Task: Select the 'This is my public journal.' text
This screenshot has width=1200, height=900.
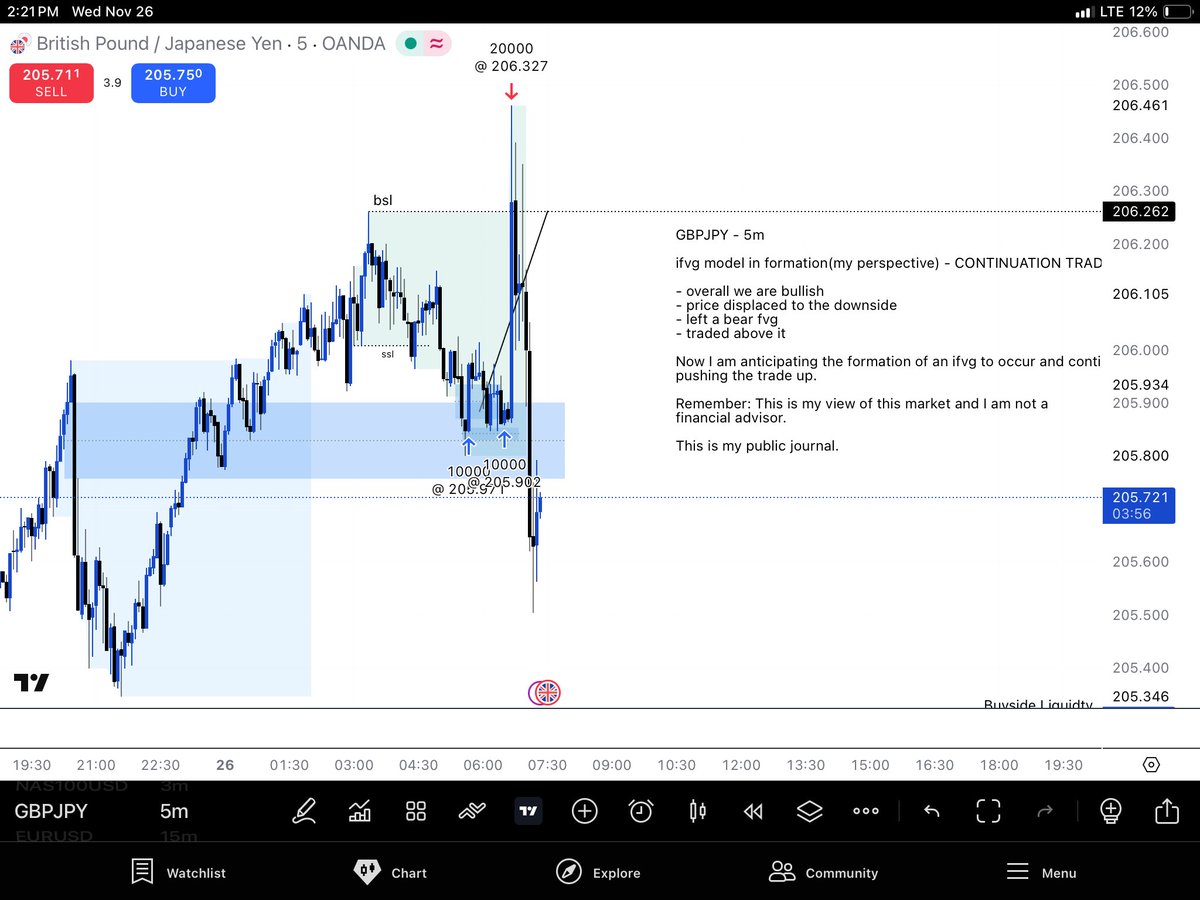Action: (x=757, y=446)
